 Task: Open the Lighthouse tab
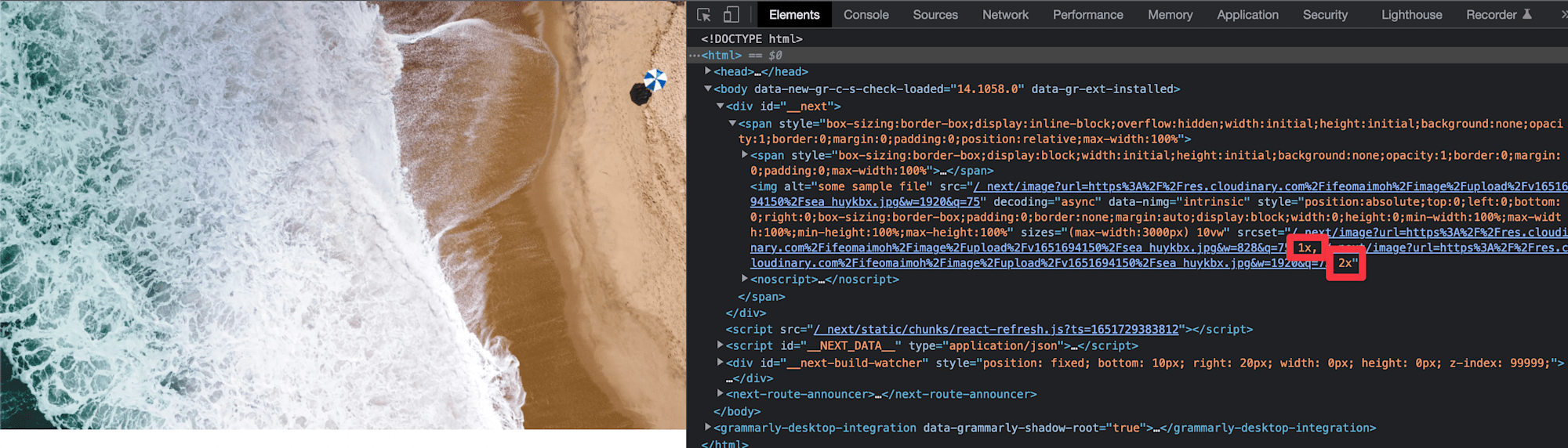click(x=1411, y=15)
